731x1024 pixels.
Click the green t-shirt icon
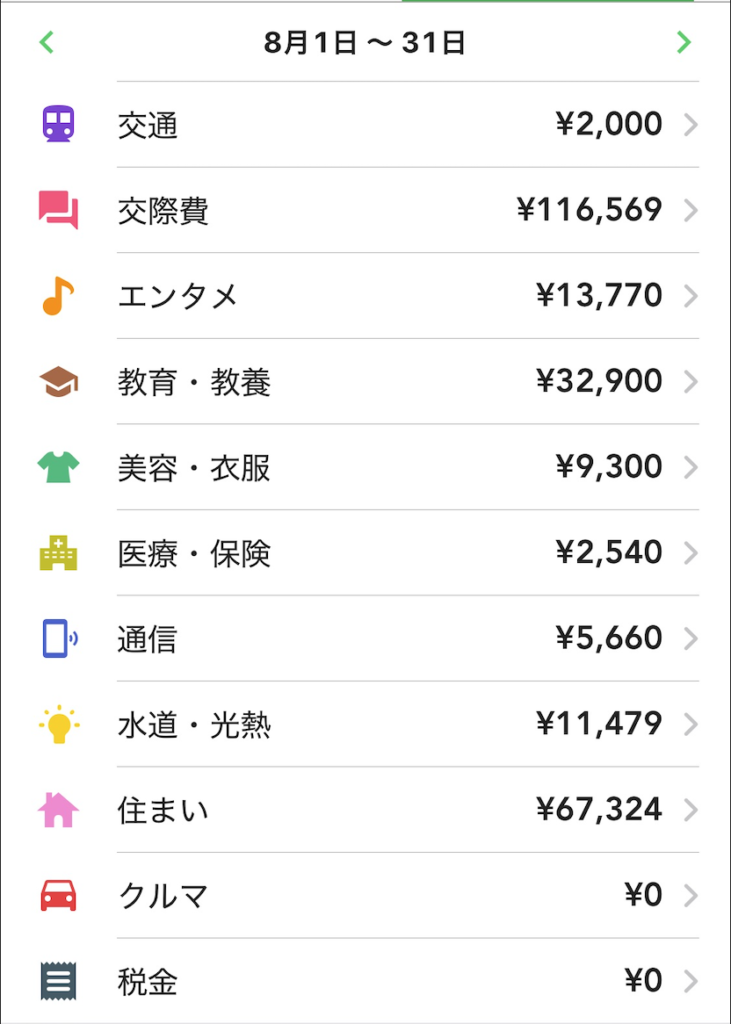58,467
